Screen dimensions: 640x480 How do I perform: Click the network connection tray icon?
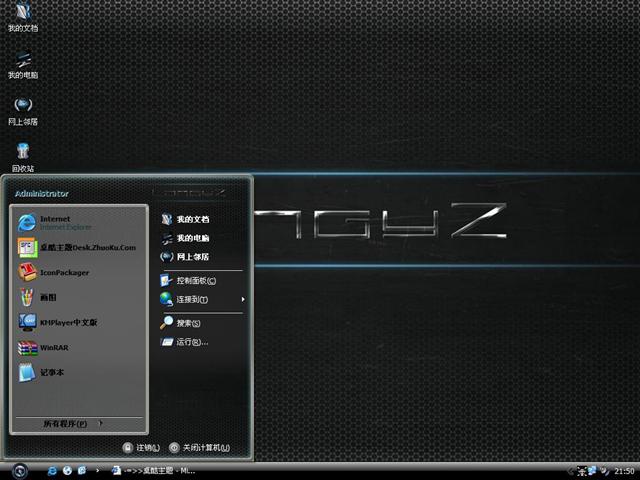(x=591, y=471)
